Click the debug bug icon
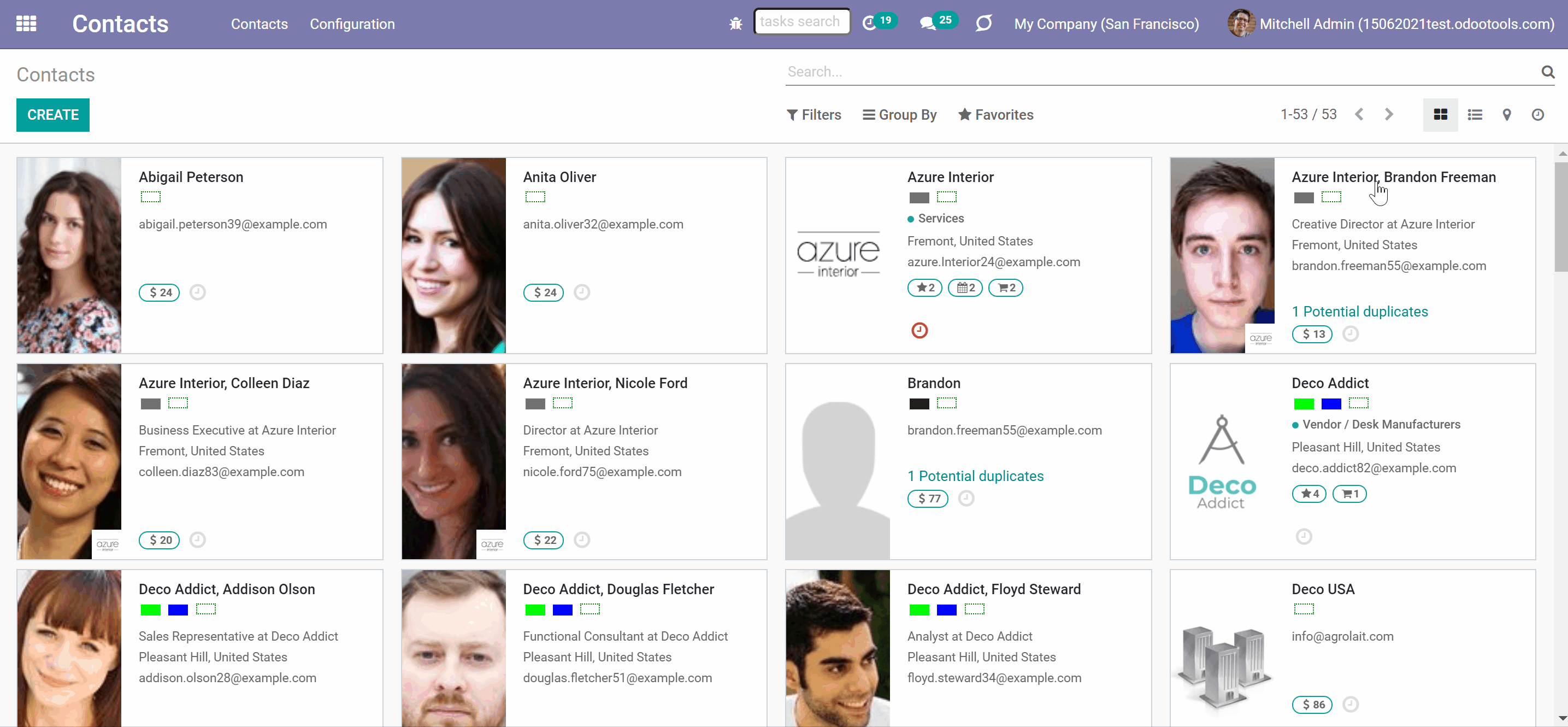 735,24
